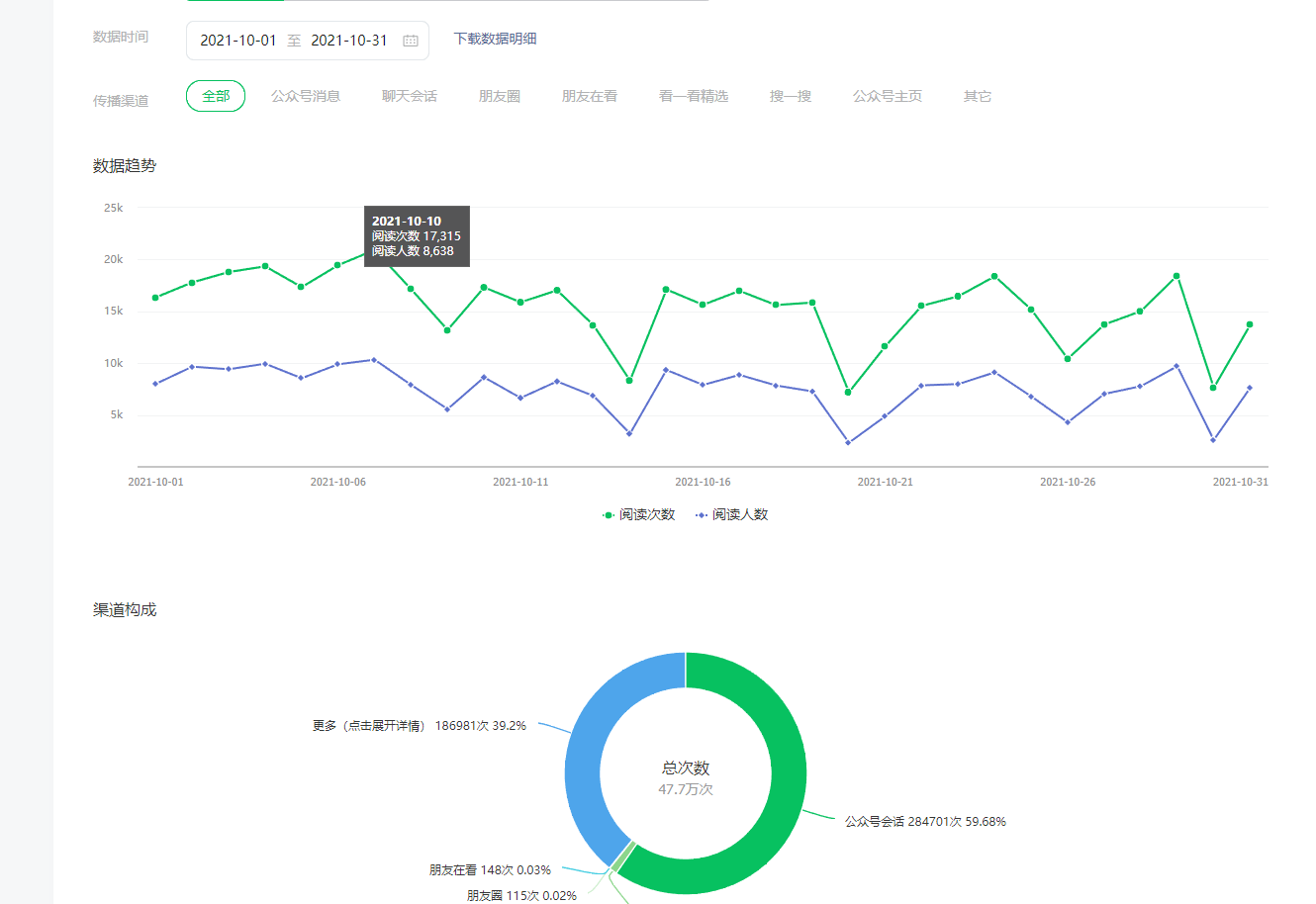Click 公众号会话 284701次 label

click(x=924, y=822)
